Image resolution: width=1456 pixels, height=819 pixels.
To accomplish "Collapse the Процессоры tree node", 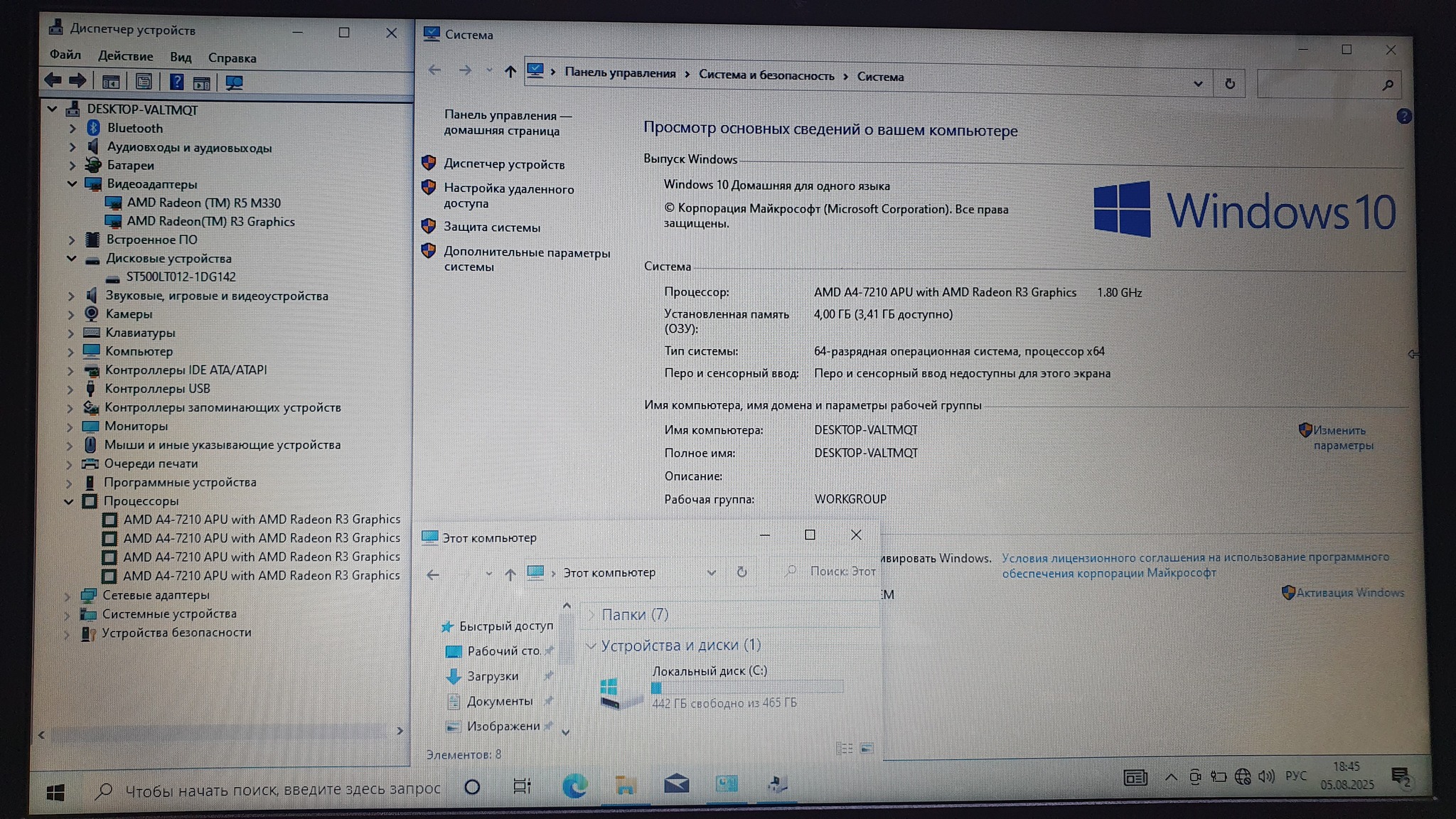I will (x=69, y=501).
